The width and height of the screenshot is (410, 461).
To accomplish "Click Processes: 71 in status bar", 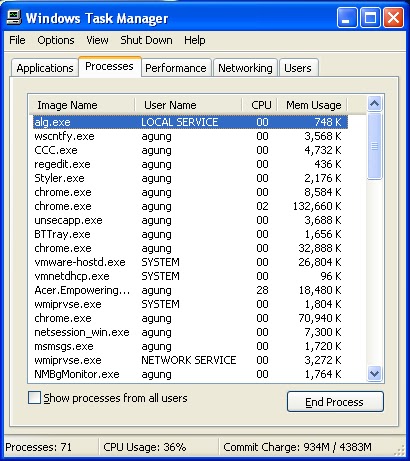I will (x=39, y=447).
